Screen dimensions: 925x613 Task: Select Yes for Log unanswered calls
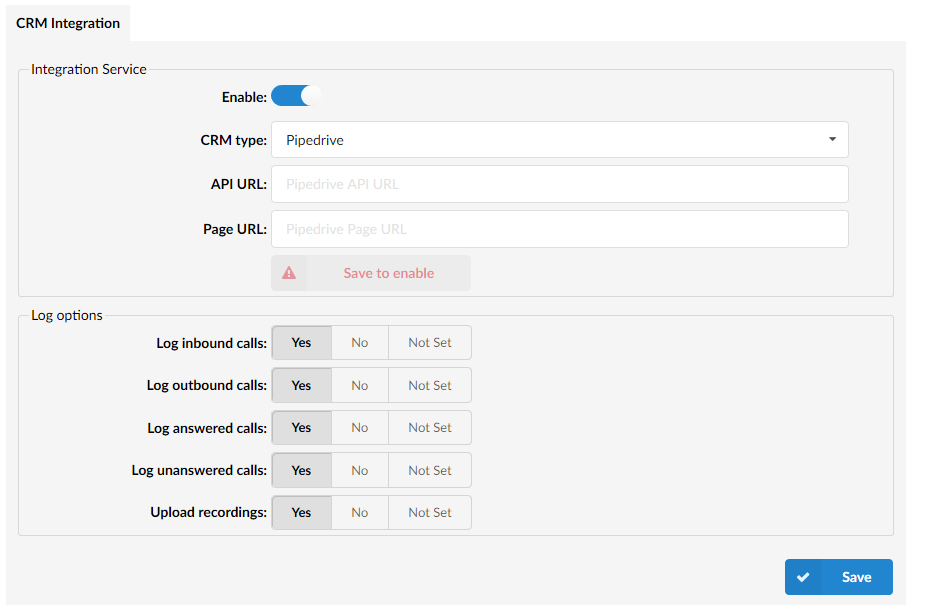click(x=301, y=470)
